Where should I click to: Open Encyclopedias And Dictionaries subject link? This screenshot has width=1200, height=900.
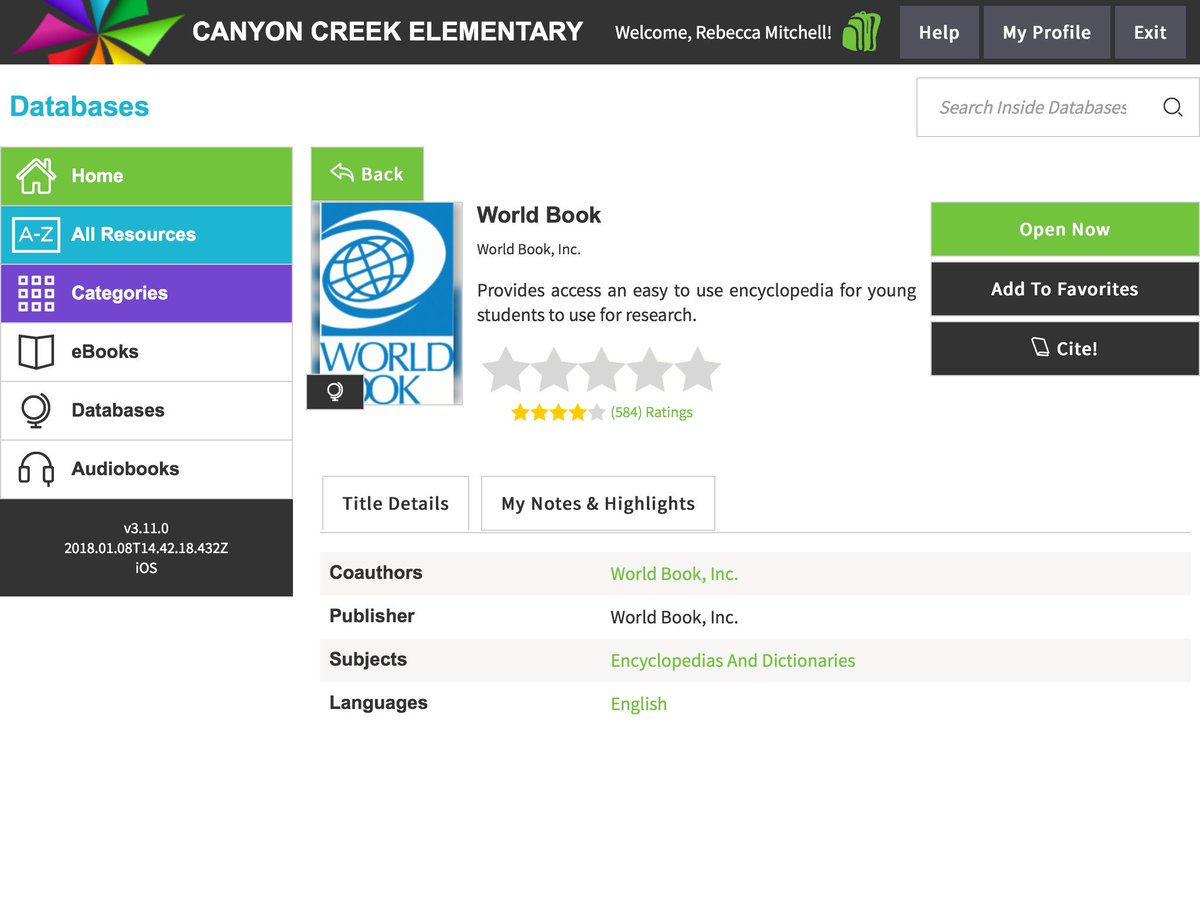coord(733,660)
